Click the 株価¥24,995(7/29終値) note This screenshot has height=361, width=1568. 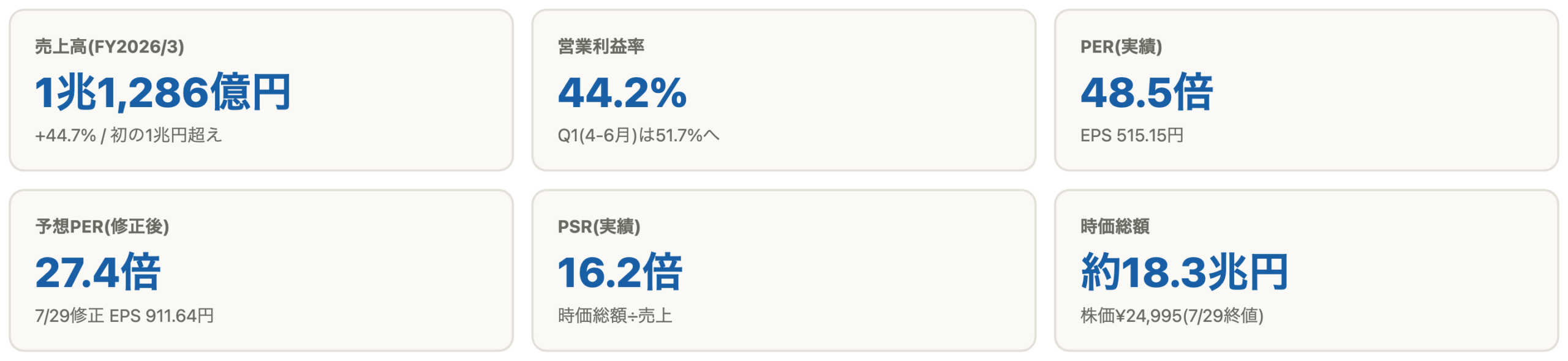1172,316
